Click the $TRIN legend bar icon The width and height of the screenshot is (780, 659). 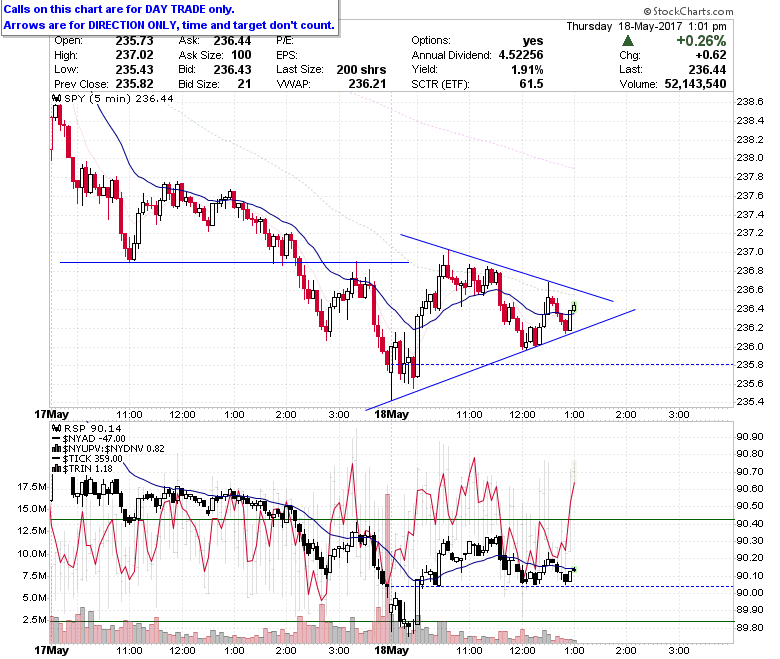coord(56,469)
